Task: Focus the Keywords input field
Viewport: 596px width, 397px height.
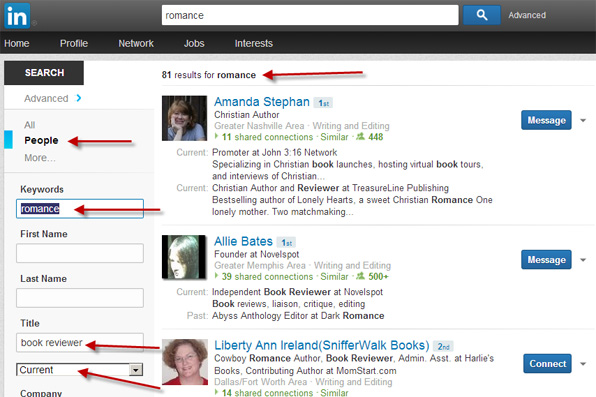Action: (80, 209)
